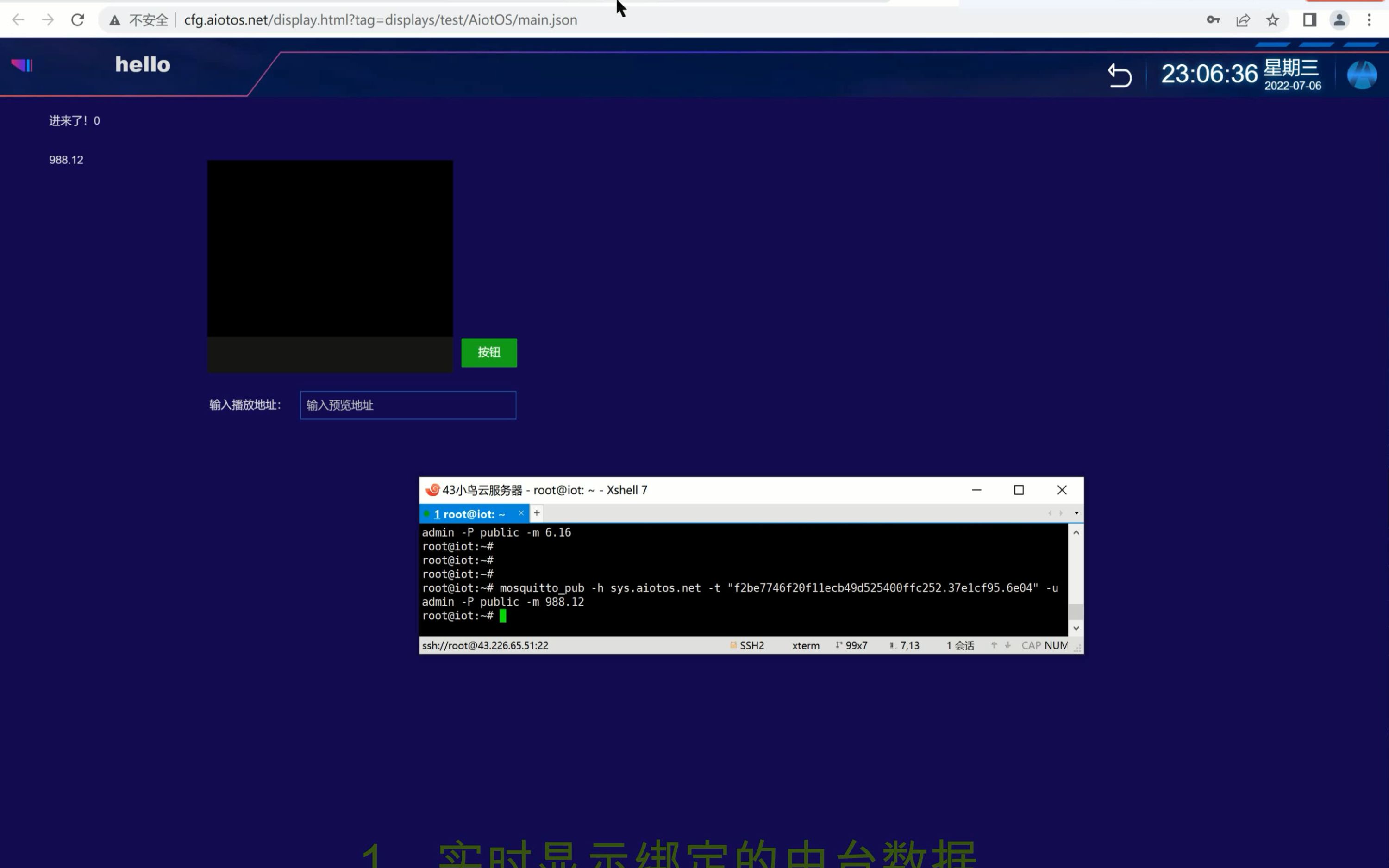Viewport: 1389px width, 868px height.
Task: Click the + to open a new Xshell tab
Action: tap(536, 512)
